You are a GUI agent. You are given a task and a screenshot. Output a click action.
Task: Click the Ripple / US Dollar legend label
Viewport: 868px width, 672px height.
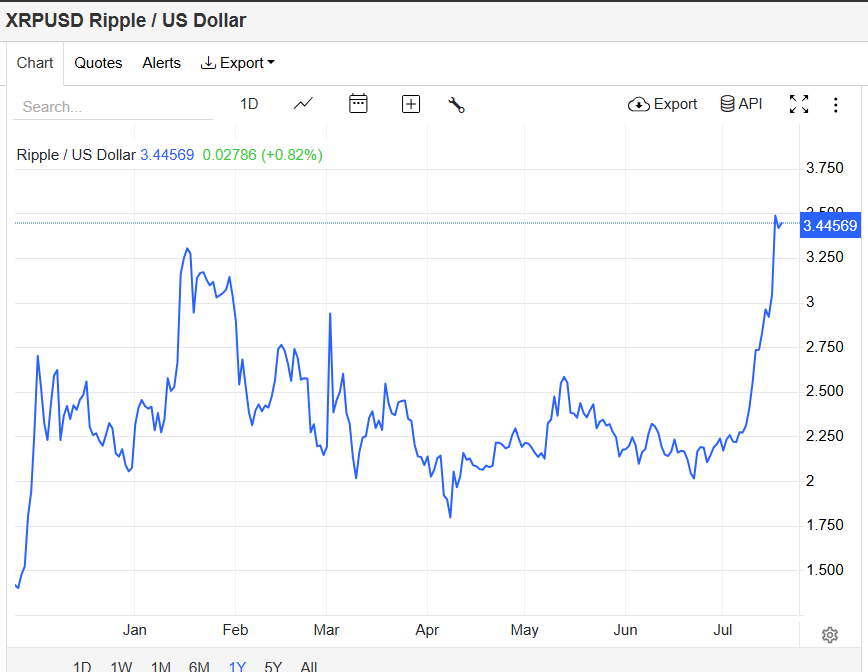(x=76, y=155)
